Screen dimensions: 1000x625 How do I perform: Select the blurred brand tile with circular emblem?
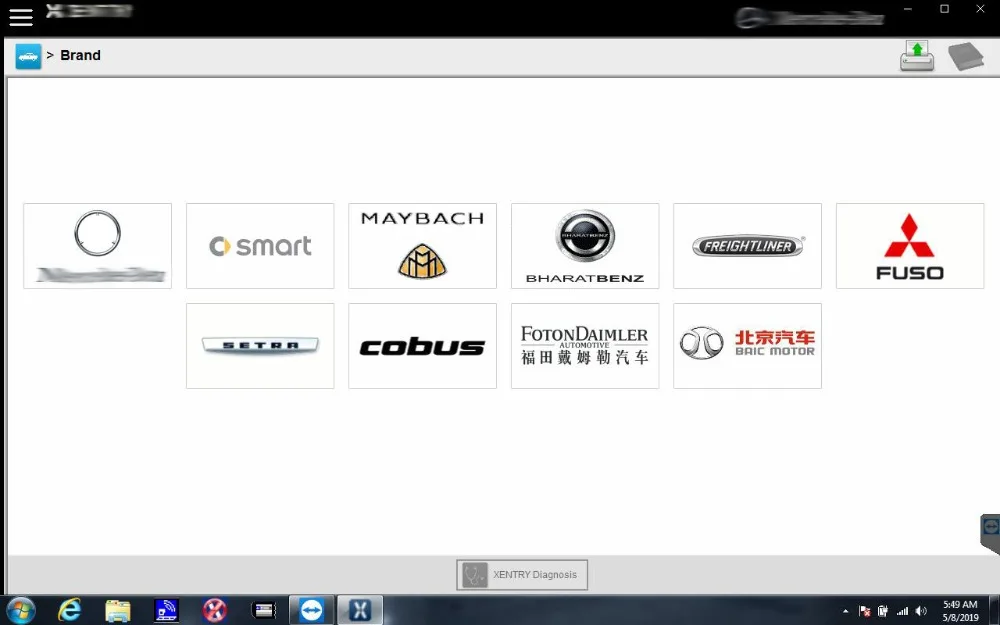point(98,246)
